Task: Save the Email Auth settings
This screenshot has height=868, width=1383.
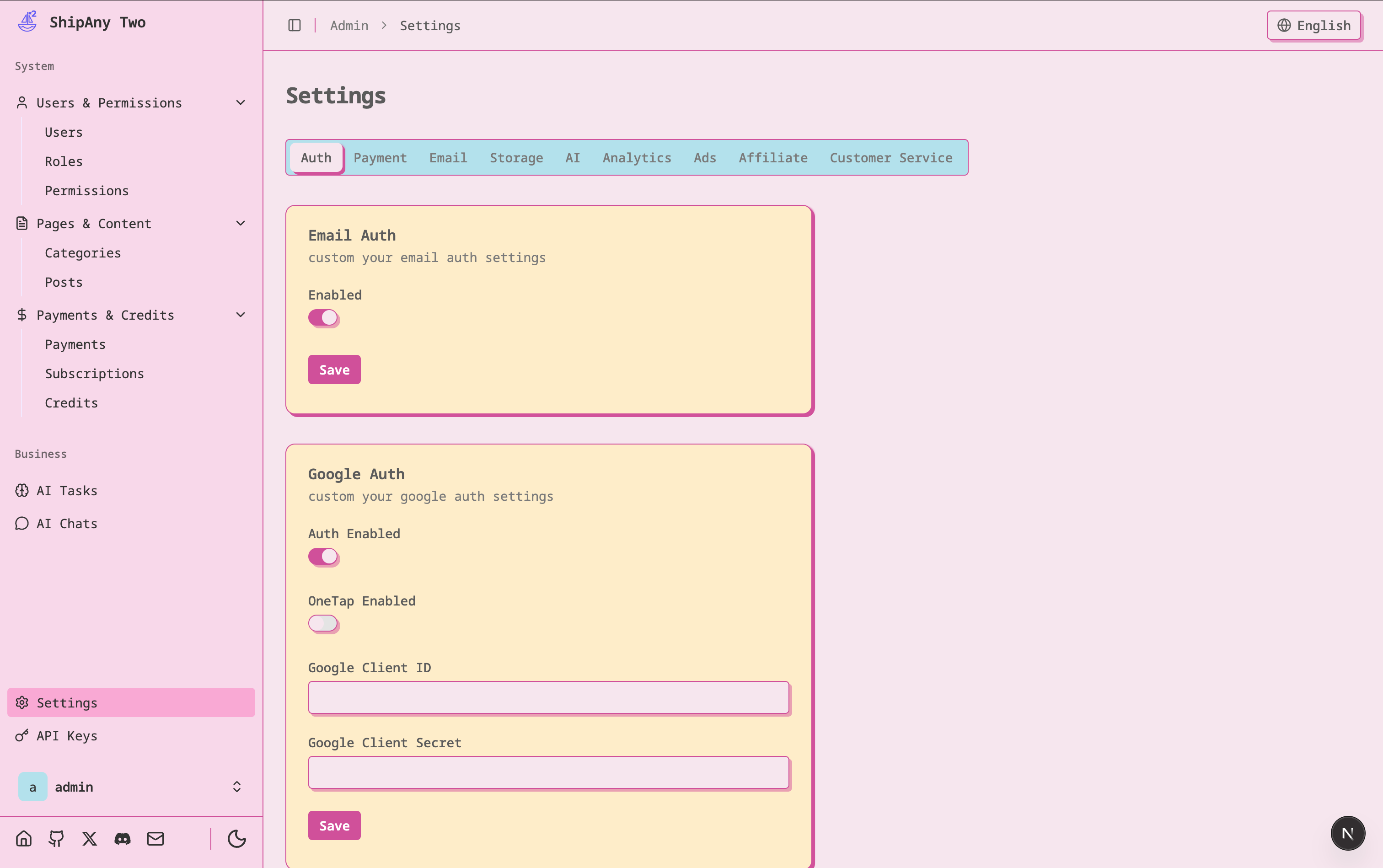Action: [334, 370]
